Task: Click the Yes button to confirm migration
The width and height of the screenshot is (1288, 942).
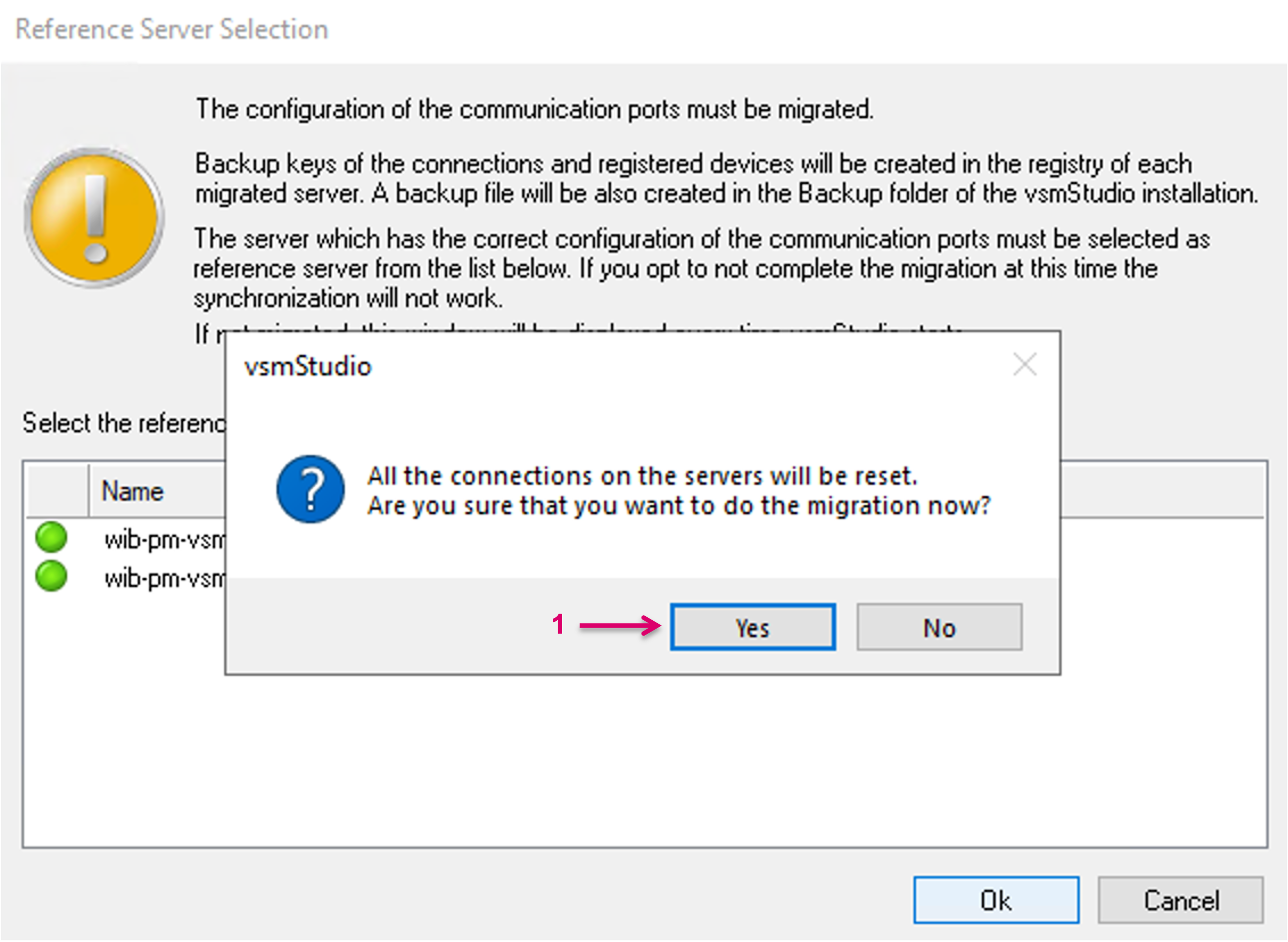Action: point(753,627)
